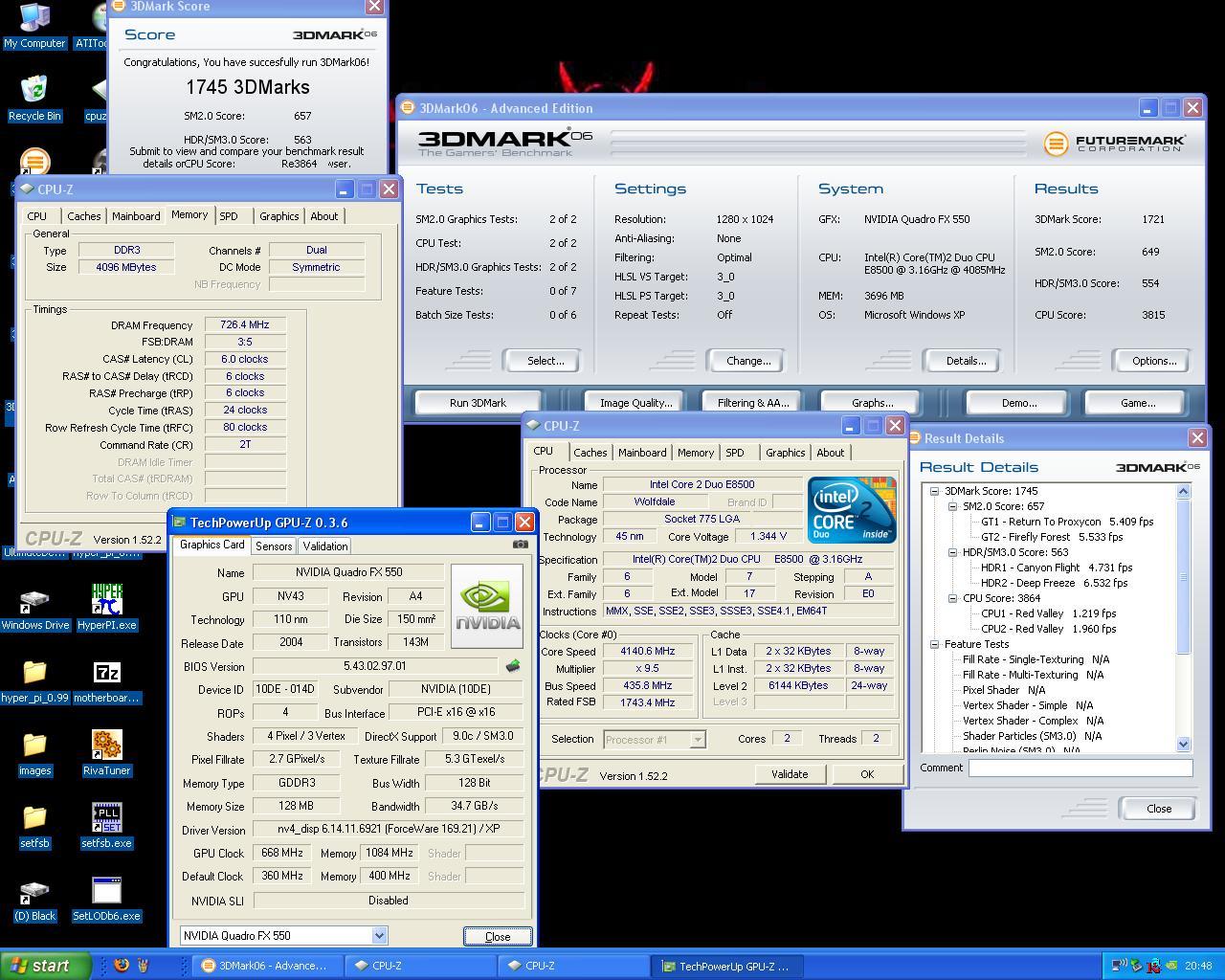
Task: Click OK in the CPU-Z window
Action: [867, 774]
